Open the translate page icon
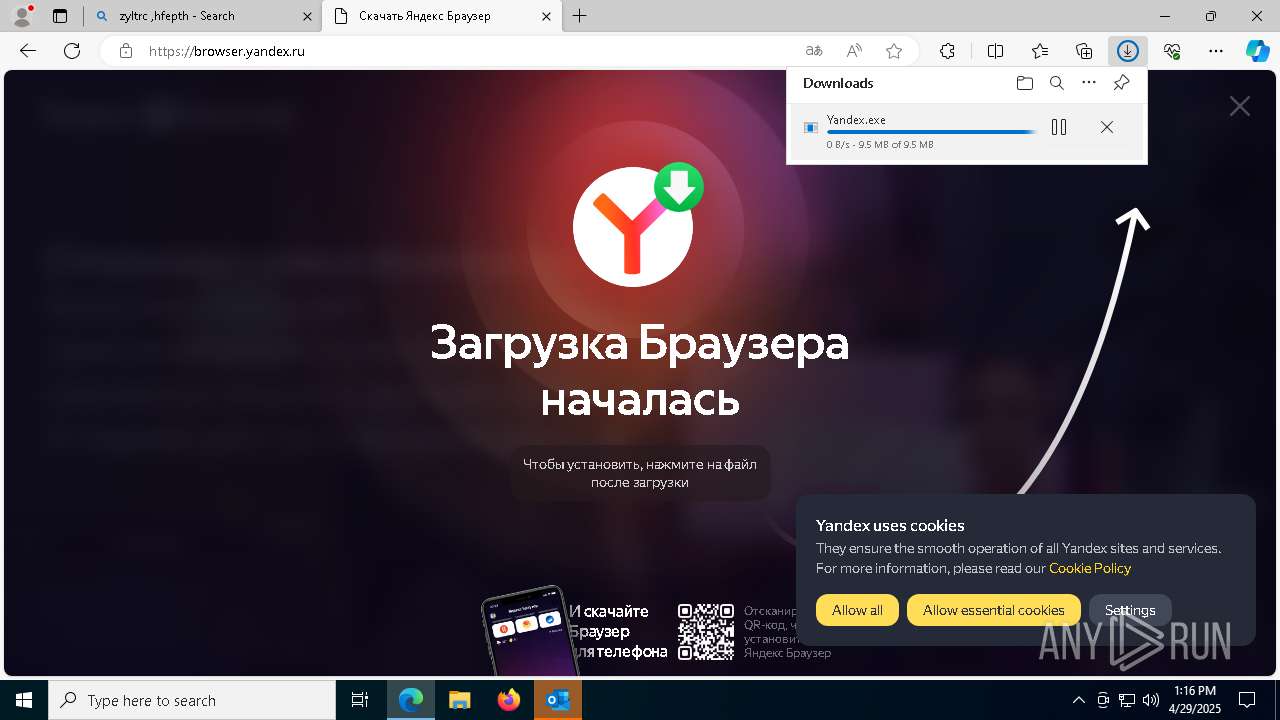1280x720 pixels. [814, 51]
